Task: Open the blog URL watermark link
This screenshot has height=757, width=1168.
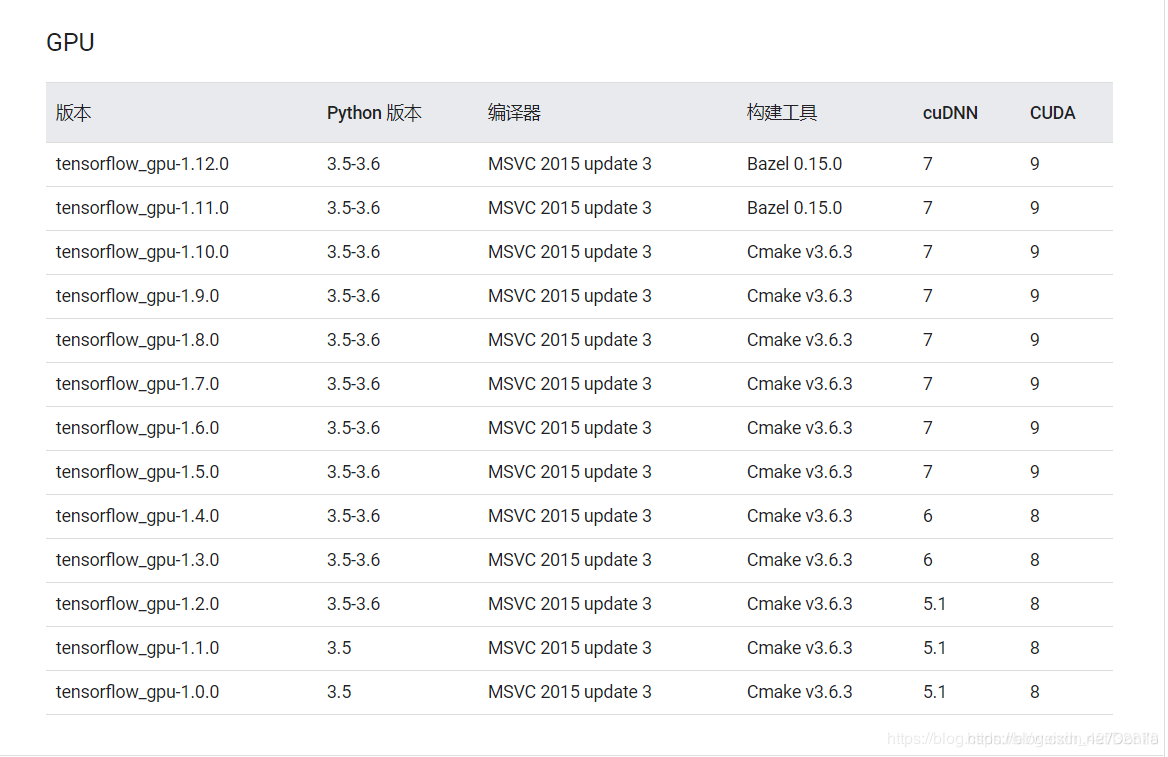Action: point(1023,738)
